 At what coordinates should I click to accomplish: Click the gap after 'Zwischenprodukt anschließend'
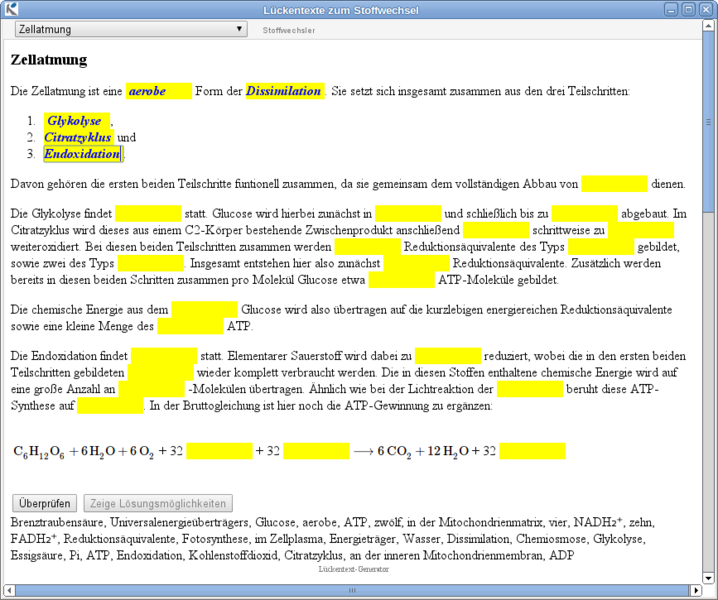496,230
